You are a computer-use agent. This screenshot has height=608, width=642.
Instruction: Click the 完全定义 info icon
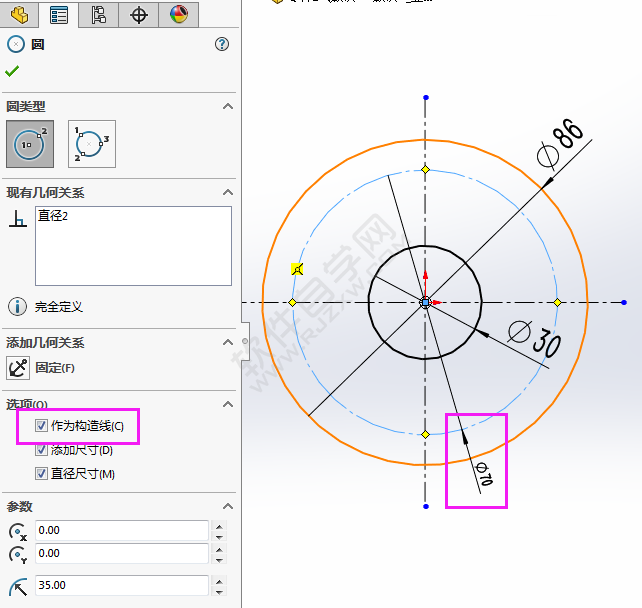pos(17,306)
